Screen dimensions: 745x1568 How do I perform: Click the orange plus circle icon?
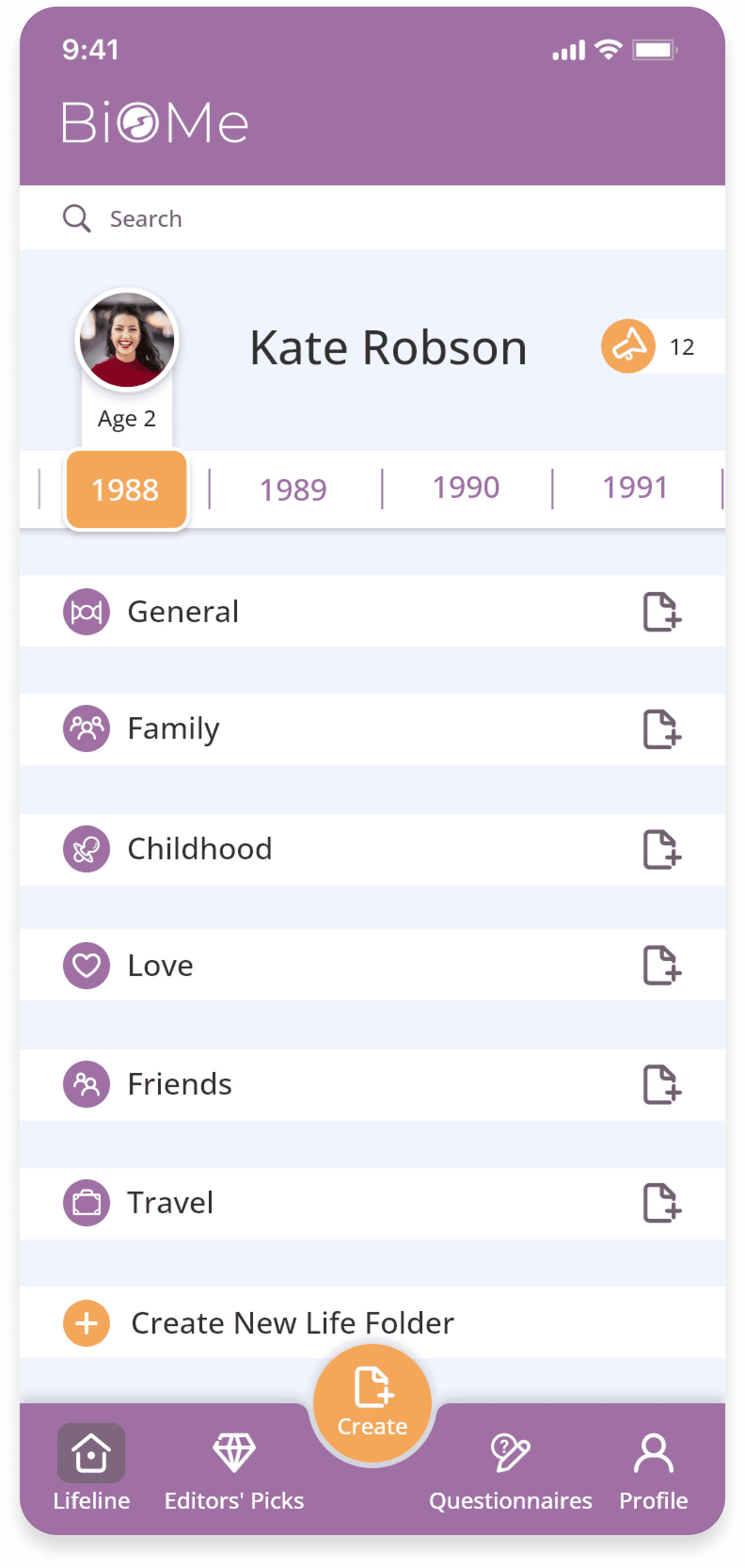click(87, 1323)
